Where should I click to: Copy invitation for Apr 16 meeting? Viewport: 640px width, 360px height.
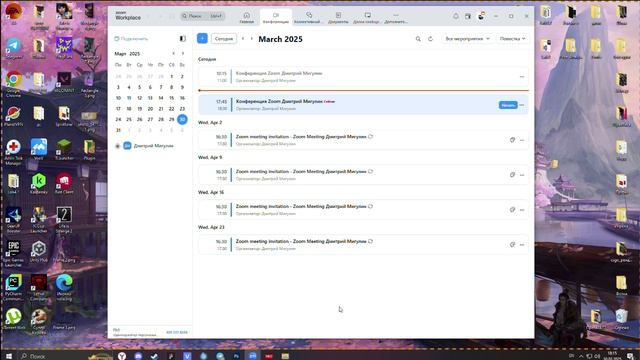point(512,210)
